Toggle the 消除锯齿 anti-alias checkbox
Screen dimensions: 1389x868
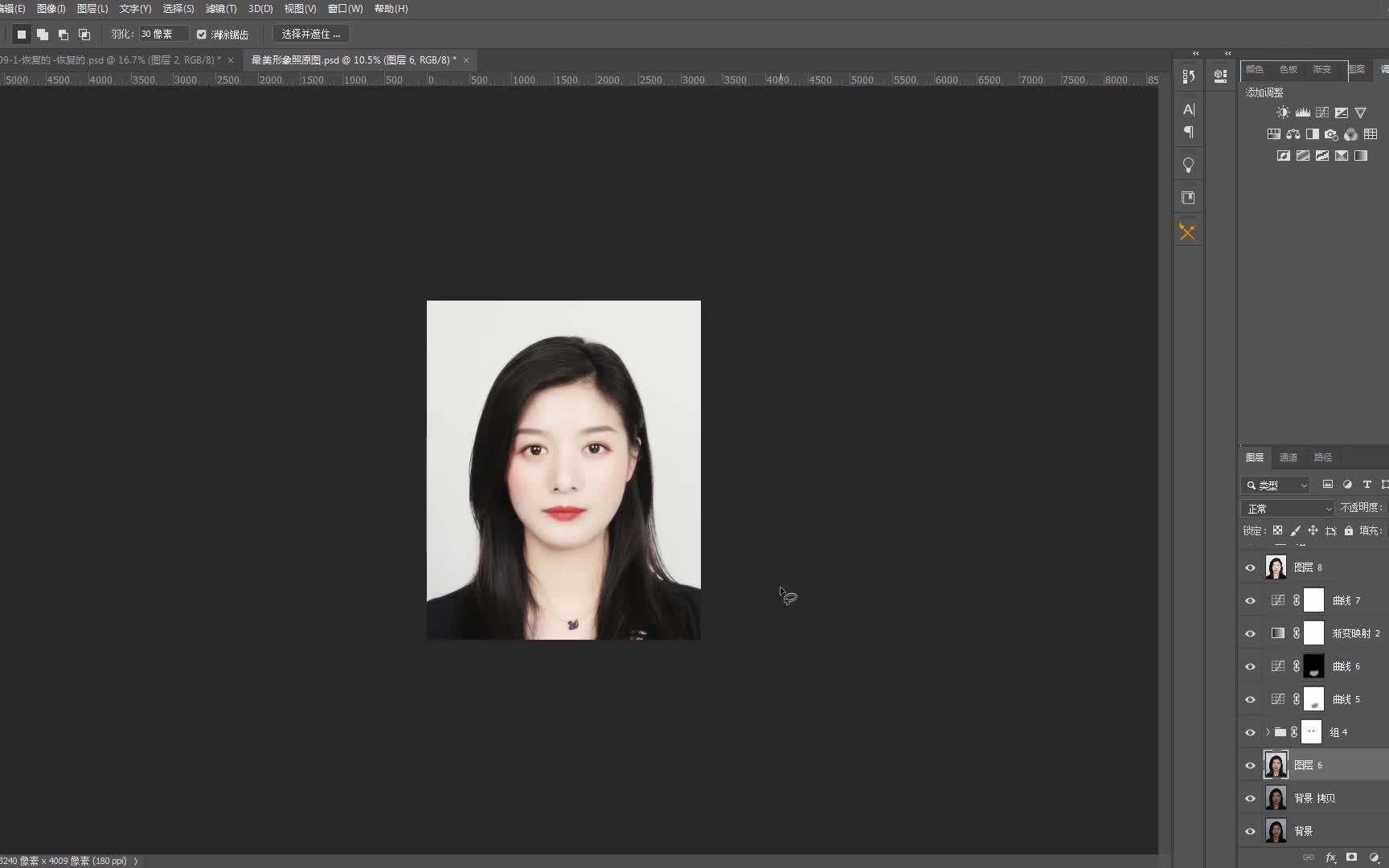pyautogui.click(x=202, y=35)
